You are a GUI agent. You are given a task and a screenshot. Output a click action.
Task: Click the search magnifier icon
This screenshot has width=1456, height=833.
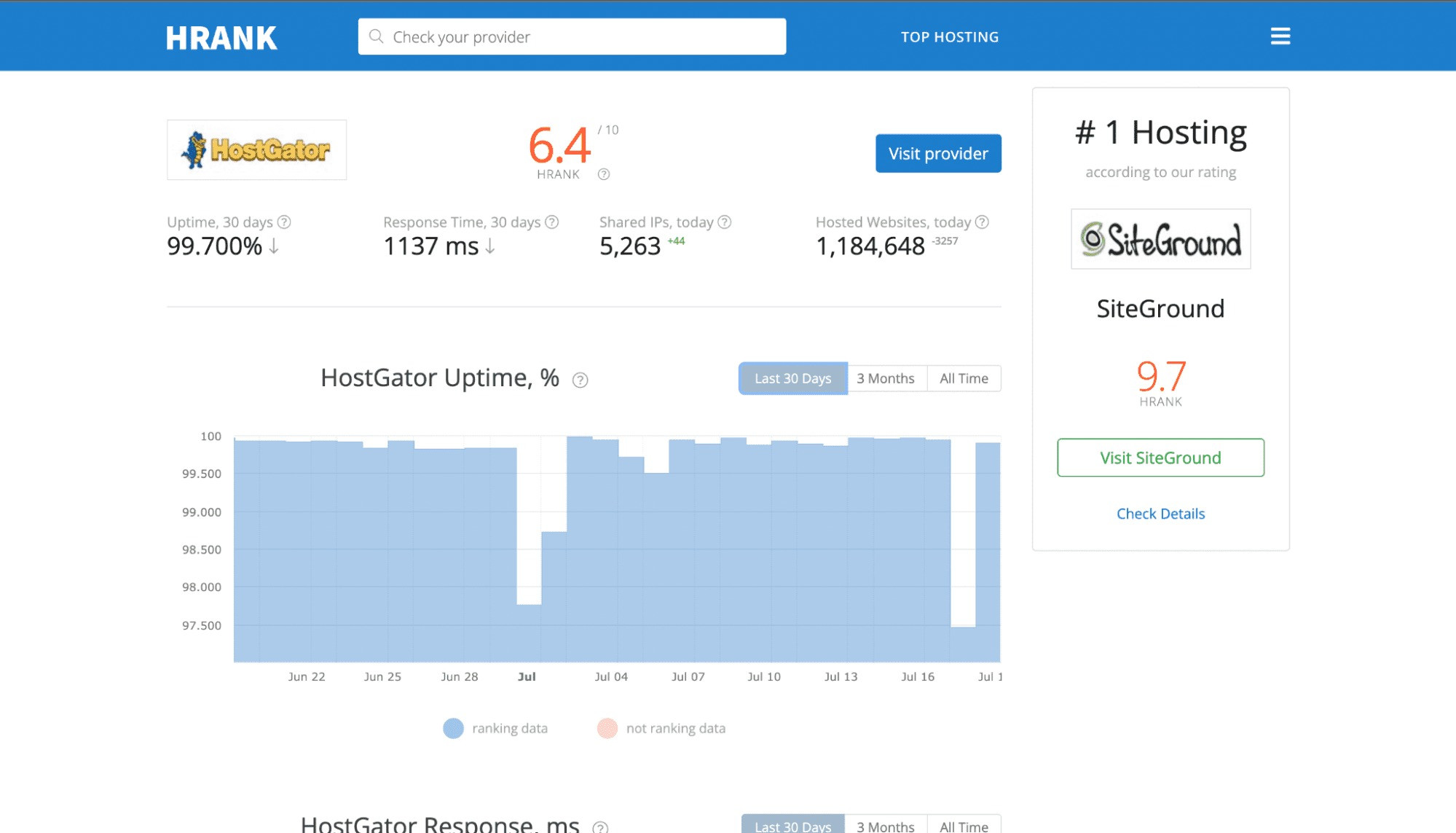[x=376, y=36]
